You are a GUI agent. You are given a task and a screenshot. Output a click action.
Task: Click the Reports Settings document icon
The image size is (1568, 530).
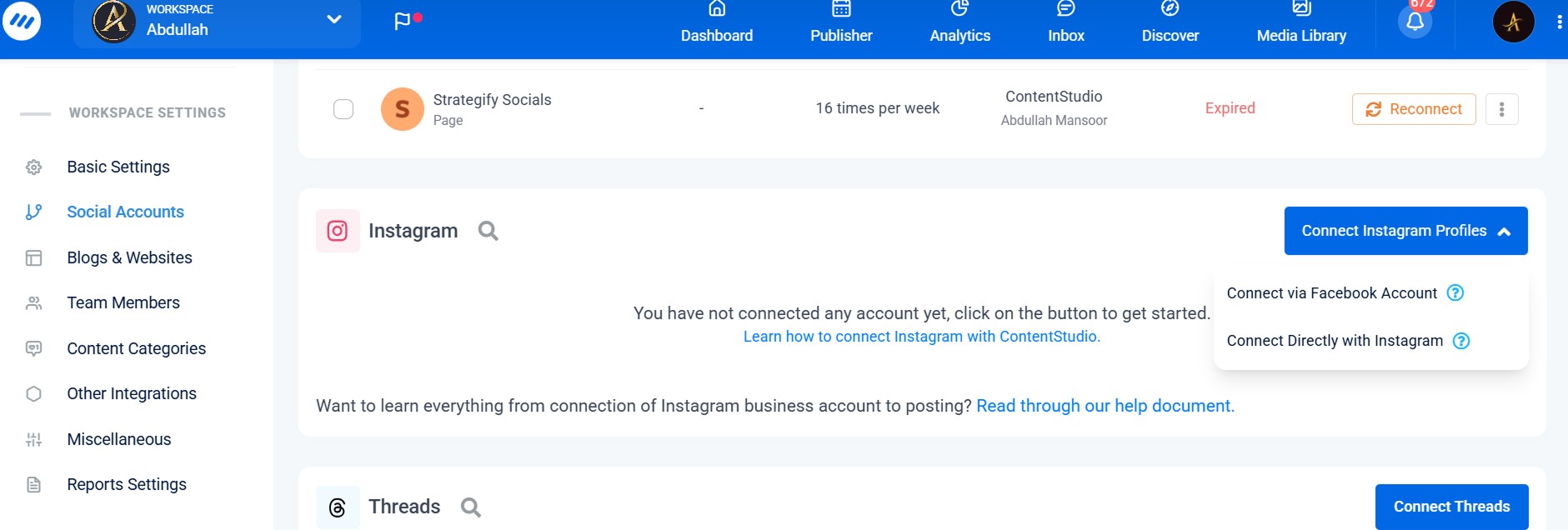coord(33,484)
